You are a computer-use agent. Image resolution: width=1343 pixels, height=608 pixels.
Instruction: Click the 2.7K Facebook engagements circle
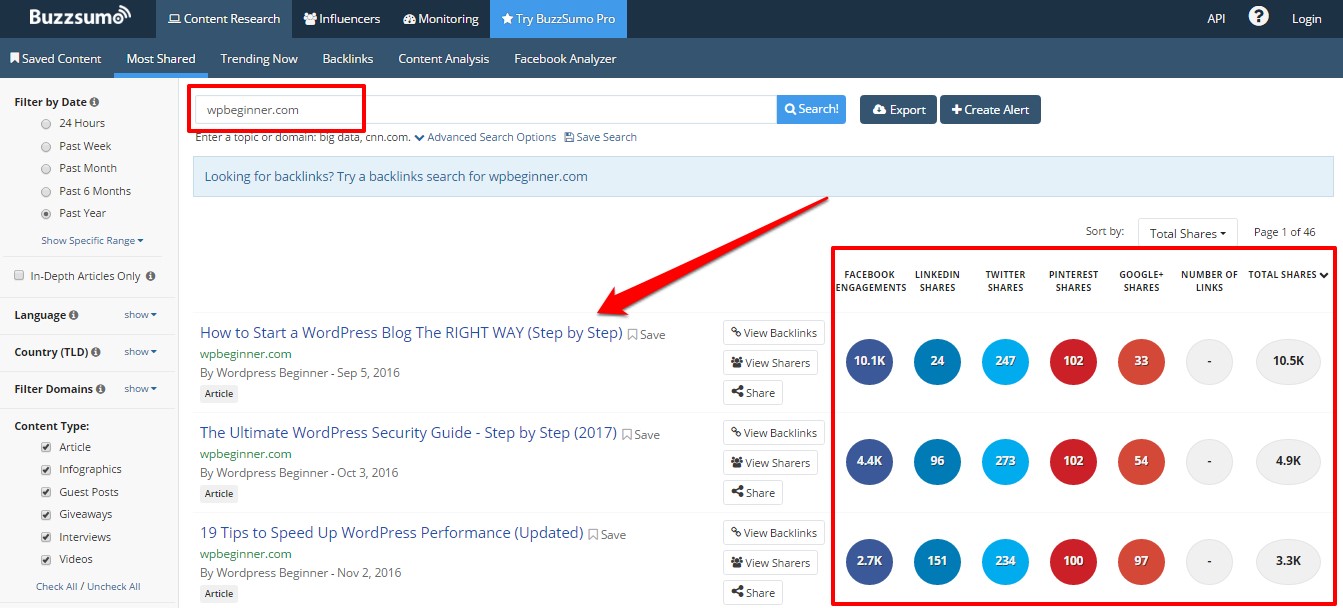coord(869,561)
